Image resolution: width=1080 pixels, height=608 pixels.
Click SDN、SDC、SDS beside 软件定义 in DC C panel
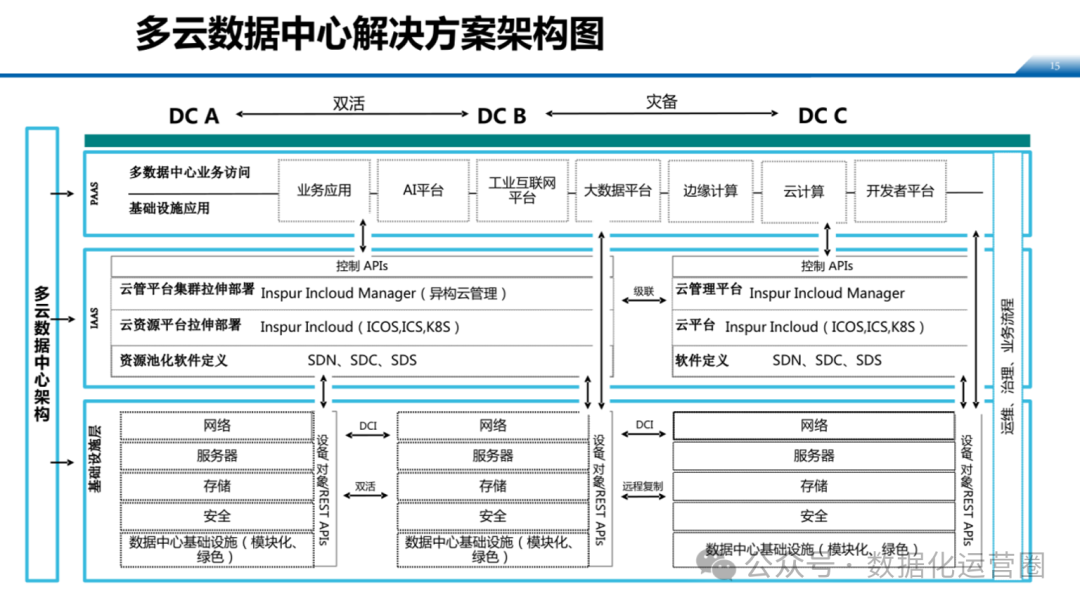point(827,360)
